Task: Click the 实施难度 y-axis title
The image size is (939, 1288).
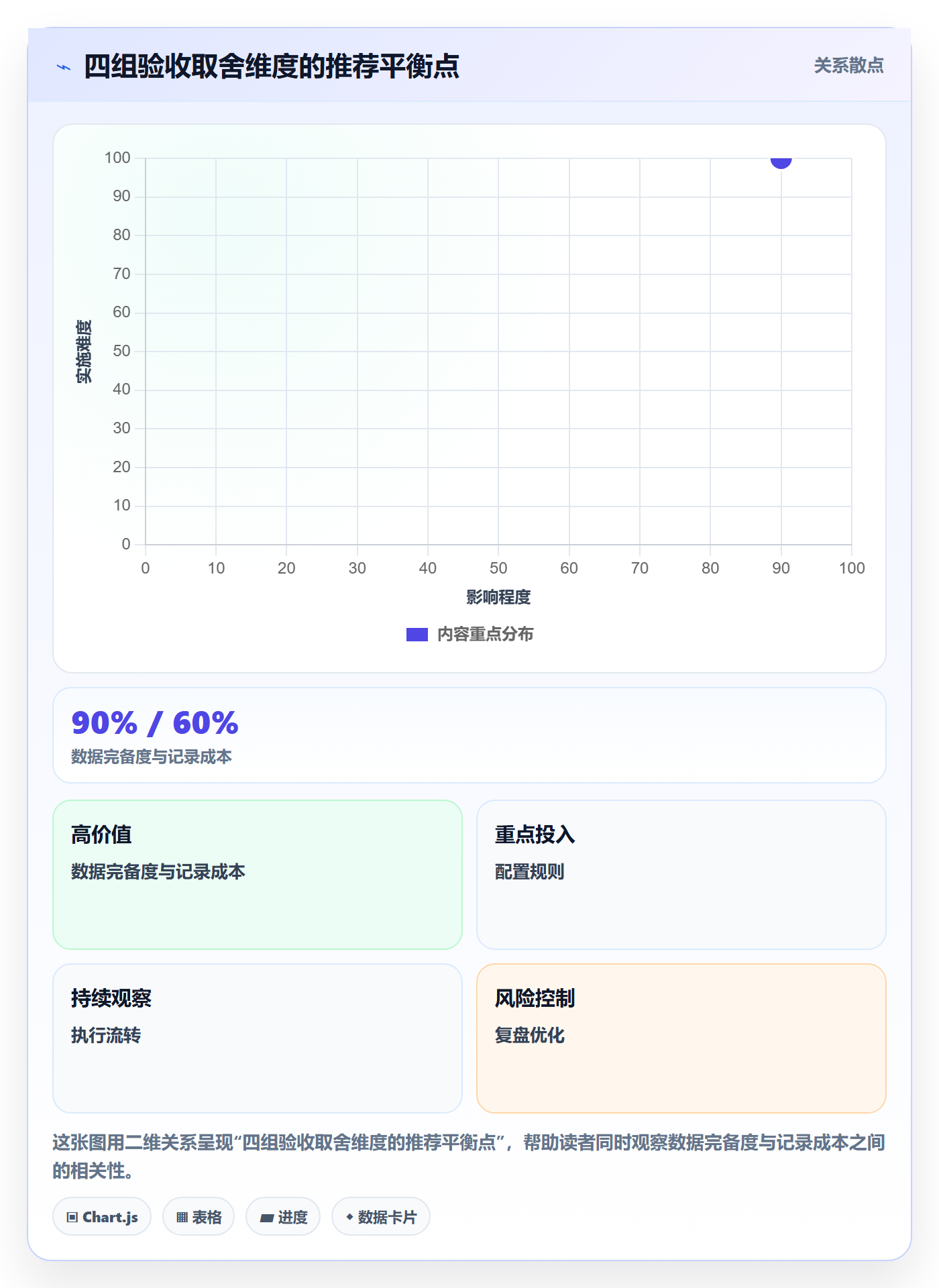Action: coord(84,352)
